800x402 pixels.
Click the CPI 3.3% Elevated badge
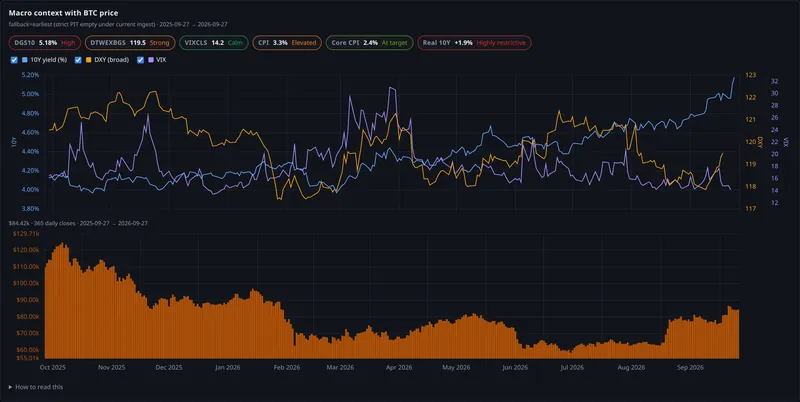287,43
